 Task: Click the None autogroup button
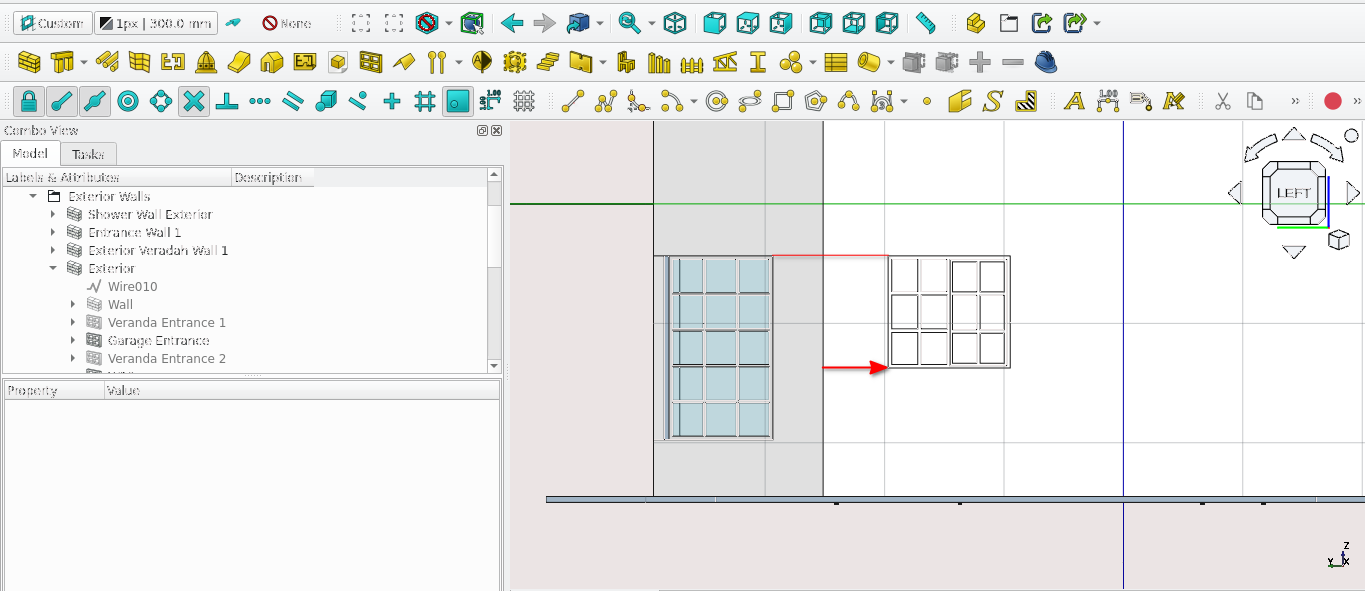point(287,23)
